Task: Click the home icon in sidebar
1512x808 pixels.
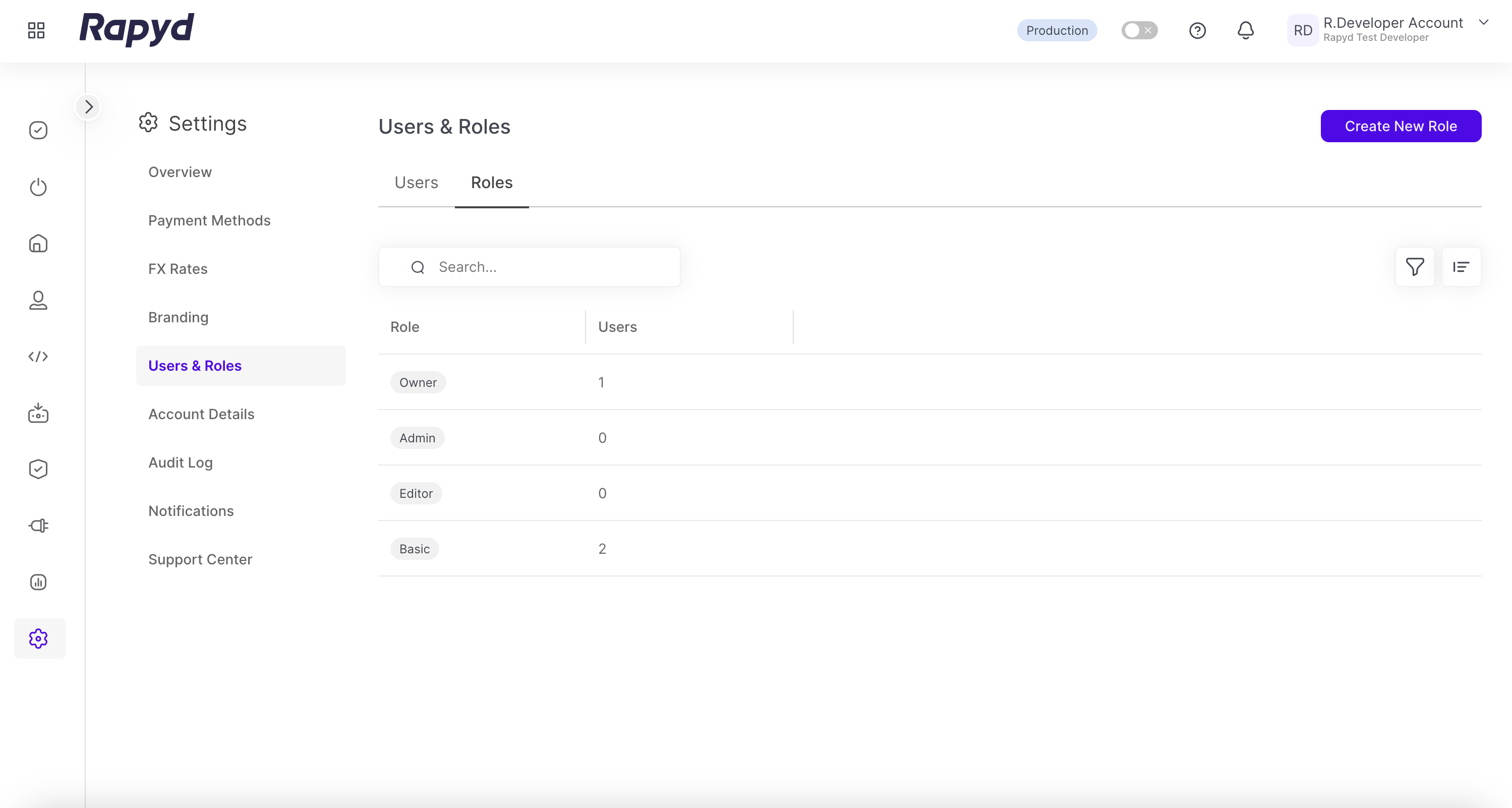Action: point(38,244)
